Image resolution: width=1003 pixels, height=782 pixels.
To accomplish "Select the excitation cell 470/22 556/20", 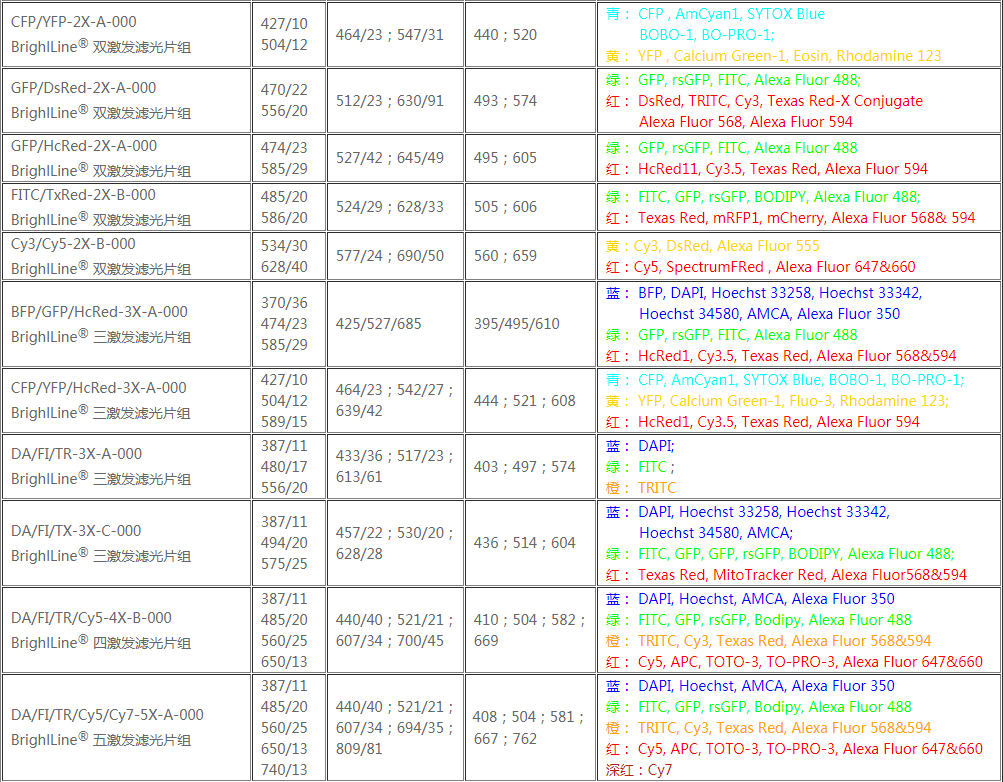I will [x=289, y=101].
